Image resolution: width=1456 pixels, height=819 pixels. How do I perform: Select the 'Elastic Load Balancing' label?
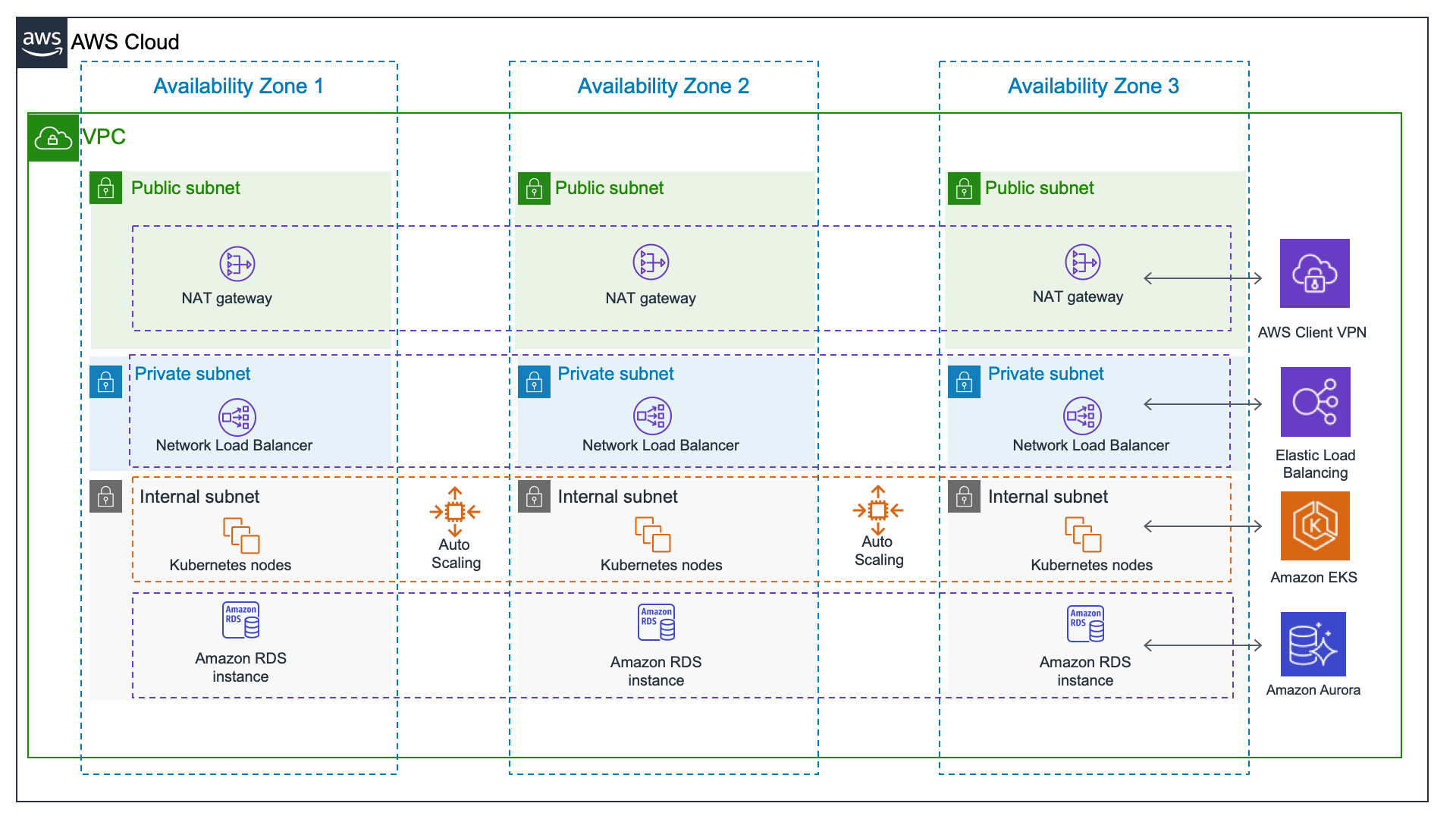[x=1316, y=464]
